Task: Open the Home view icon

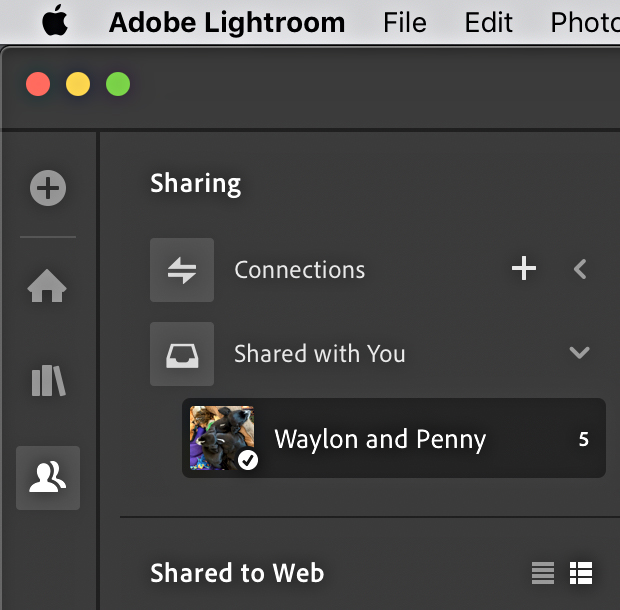Action: [47, 286]
